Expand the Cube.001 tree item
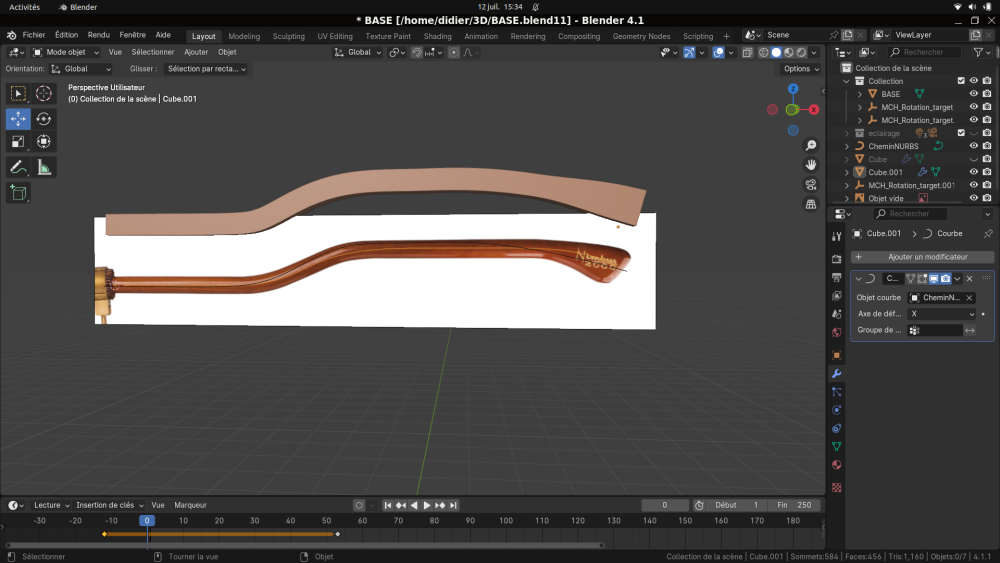This screenshot has height=563, width=1000. (847, 172)
